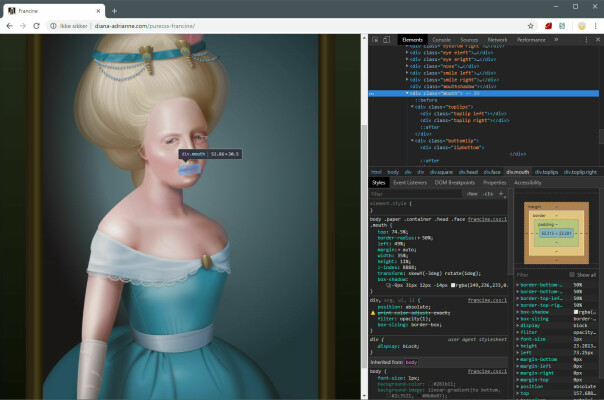Click the Styles filter input field

click(x=416, y=194)
